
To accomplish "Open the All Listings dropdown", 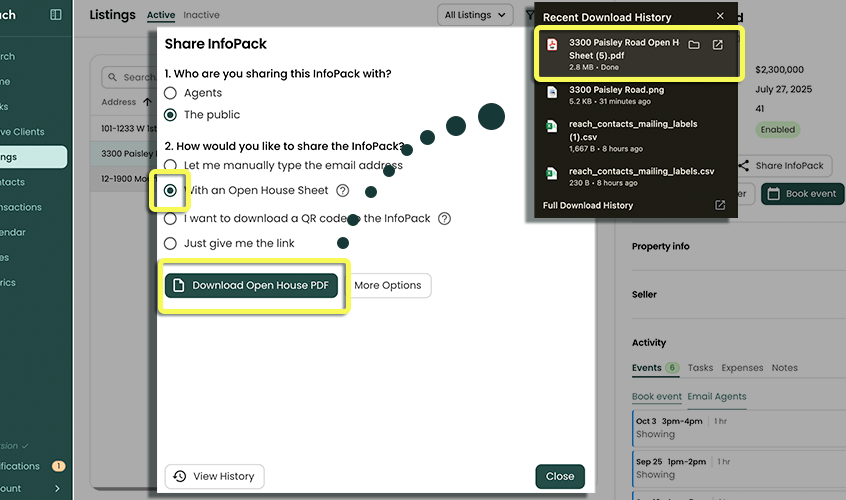I will pyautogui.click(x=475, y=15).
